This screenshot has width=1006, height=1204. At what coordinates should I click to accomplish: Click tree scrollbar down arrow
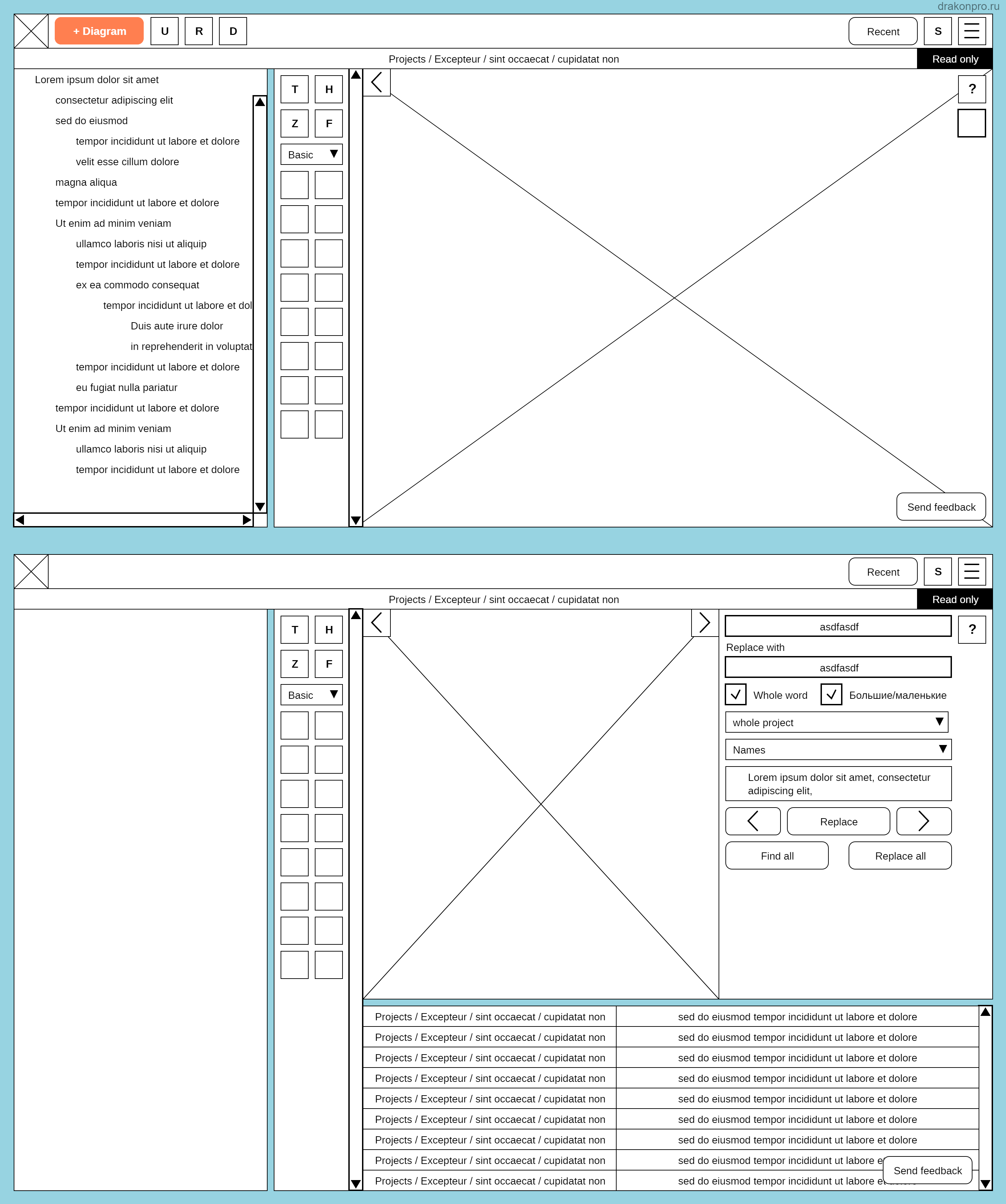pyautogui.click(x=260, y=507)
